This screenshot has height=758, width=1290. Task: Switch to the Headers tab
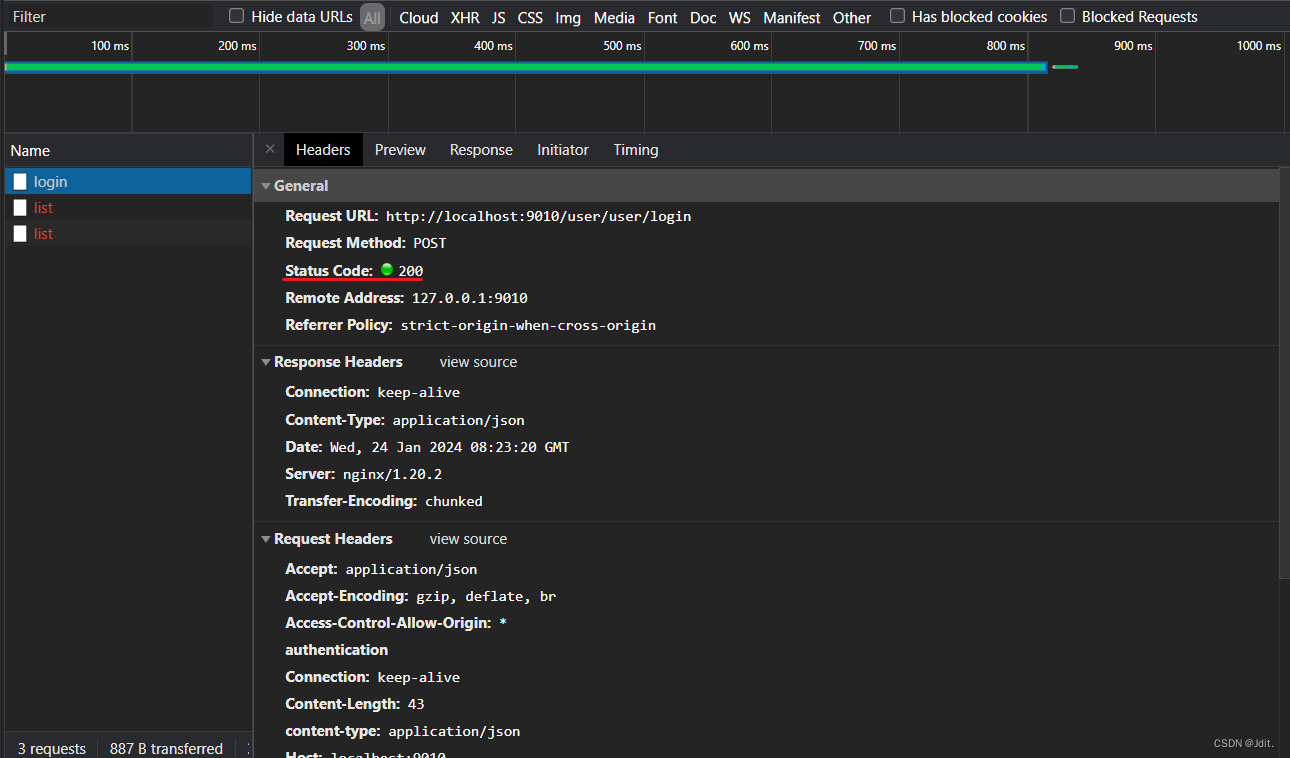[323, 150]
